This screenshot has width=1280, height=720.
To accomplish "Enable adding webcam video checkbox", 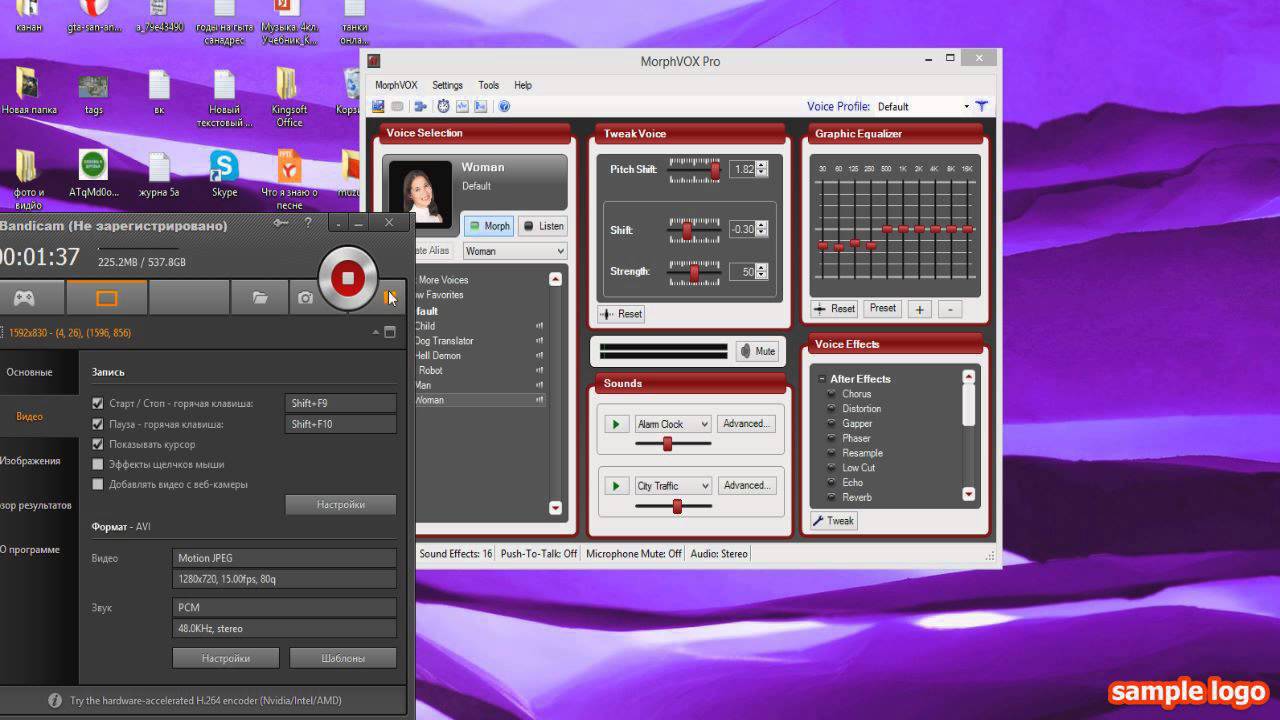I will (x=98, y=484).
